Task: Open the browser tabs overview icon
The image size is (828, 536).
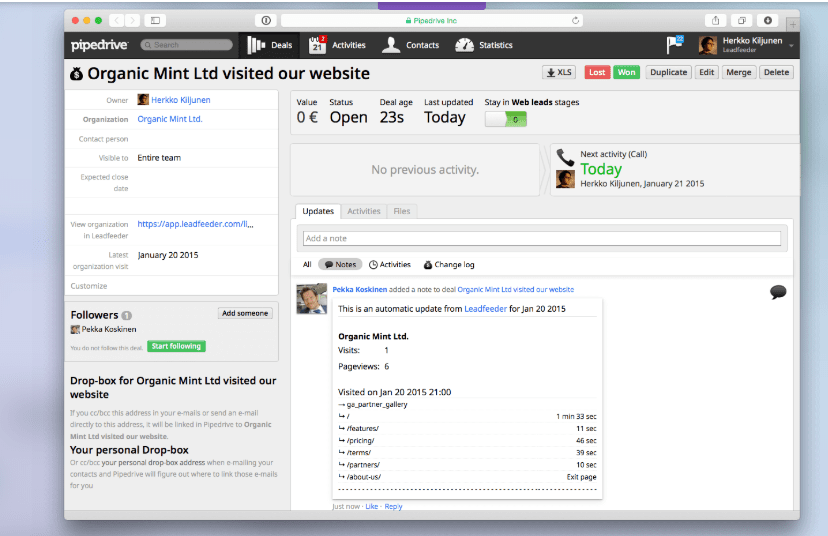Action: (x=741, y=21)
